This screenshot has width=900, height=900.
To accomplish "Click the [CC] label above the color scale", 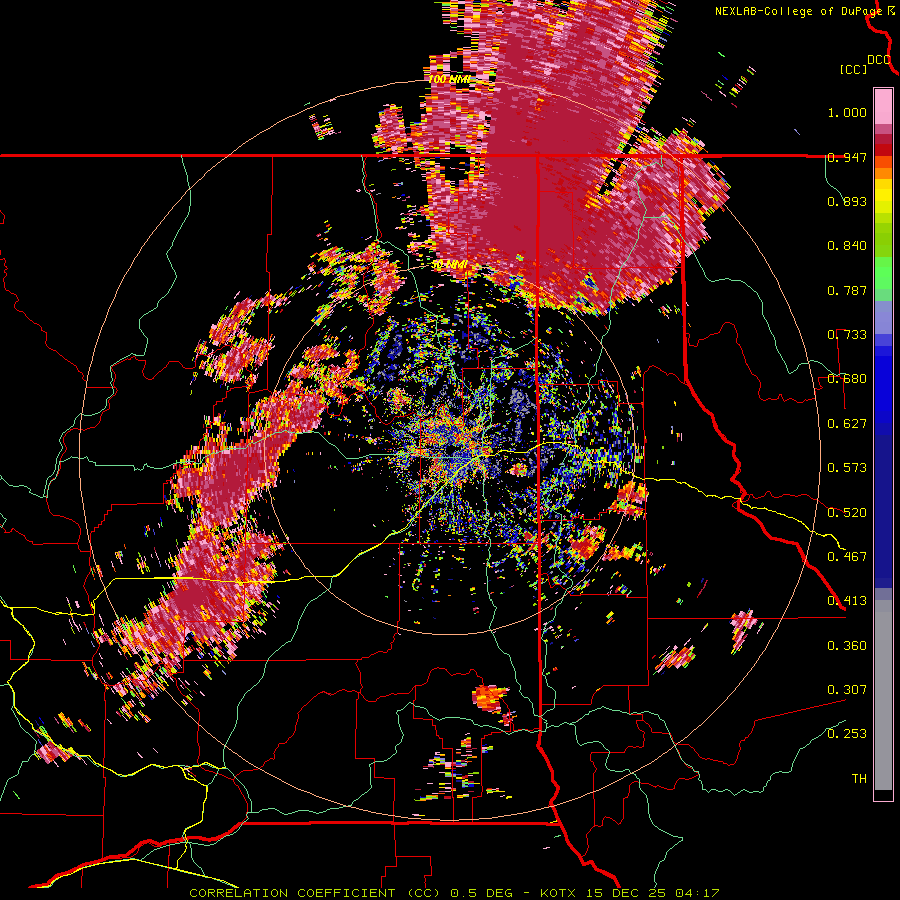I will pos(853,69).
